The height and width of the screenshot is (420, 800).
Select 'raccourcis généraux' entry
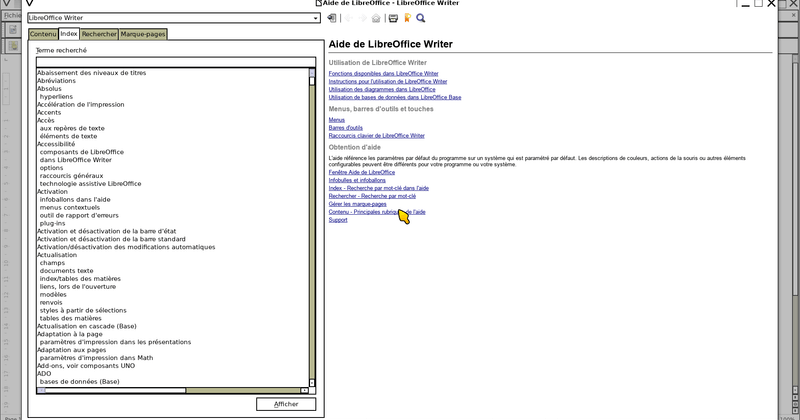coord(71,176)
